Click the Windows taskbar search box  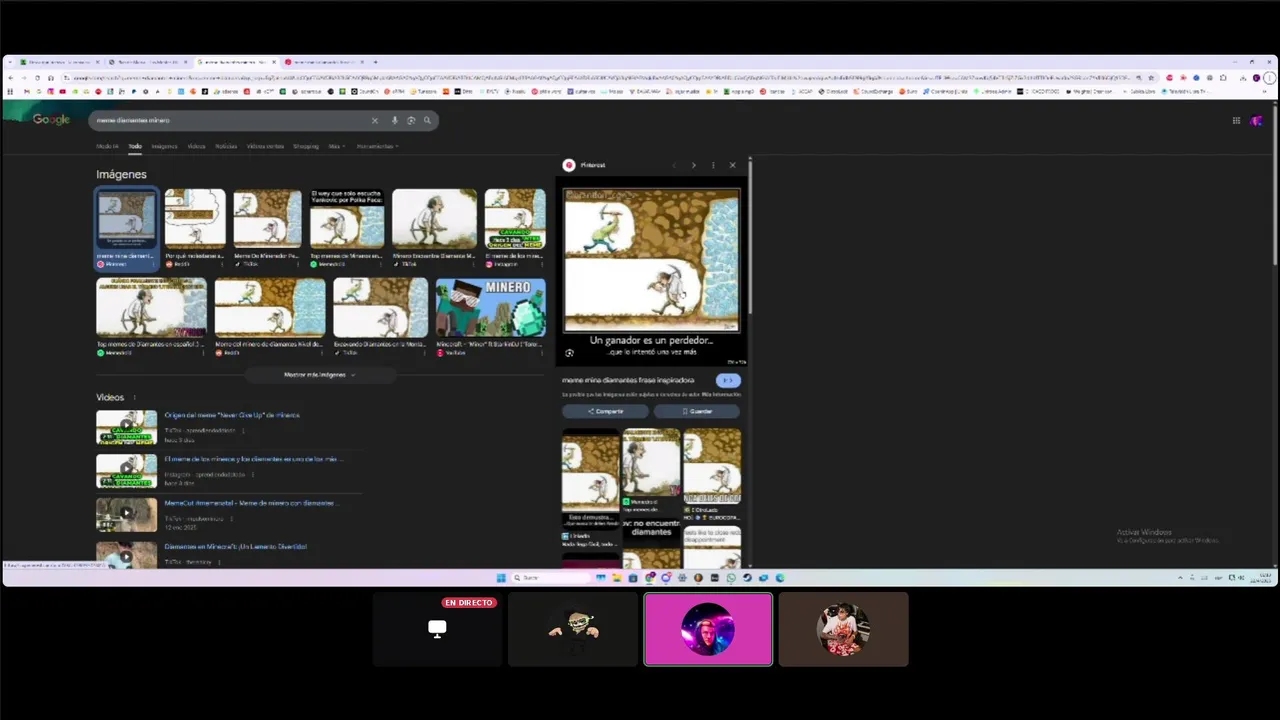point(550,577)
